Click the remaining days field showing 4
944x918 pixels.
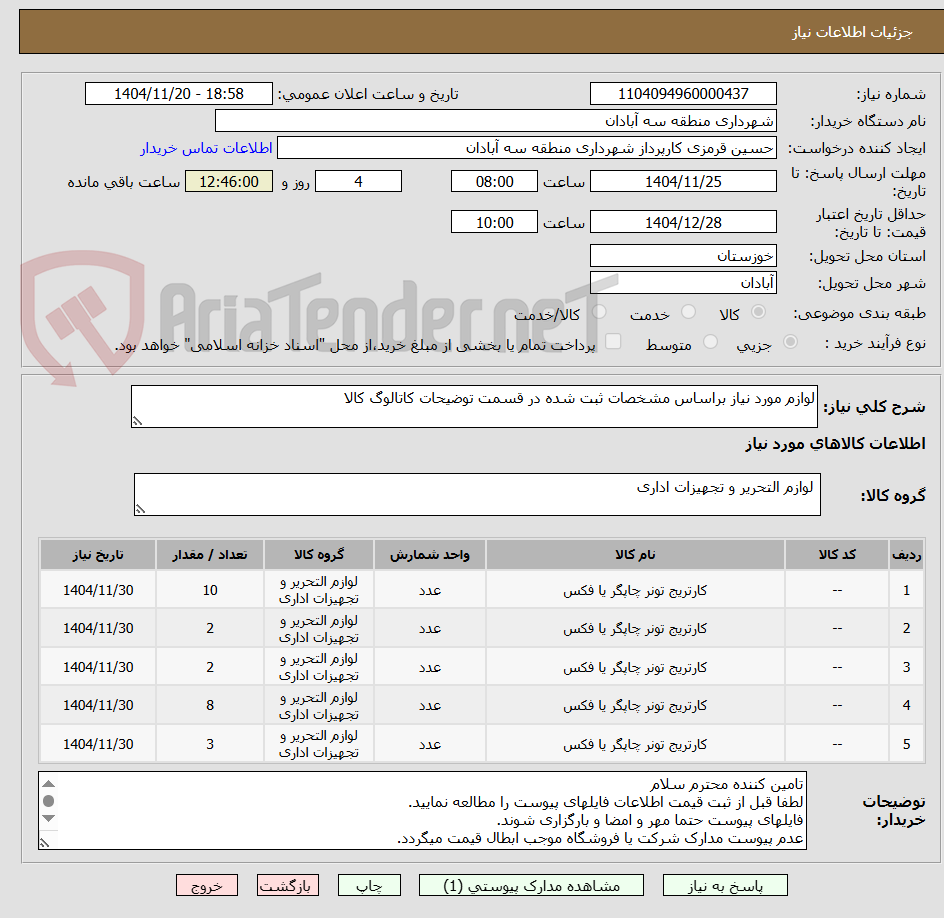click(358, 181)
